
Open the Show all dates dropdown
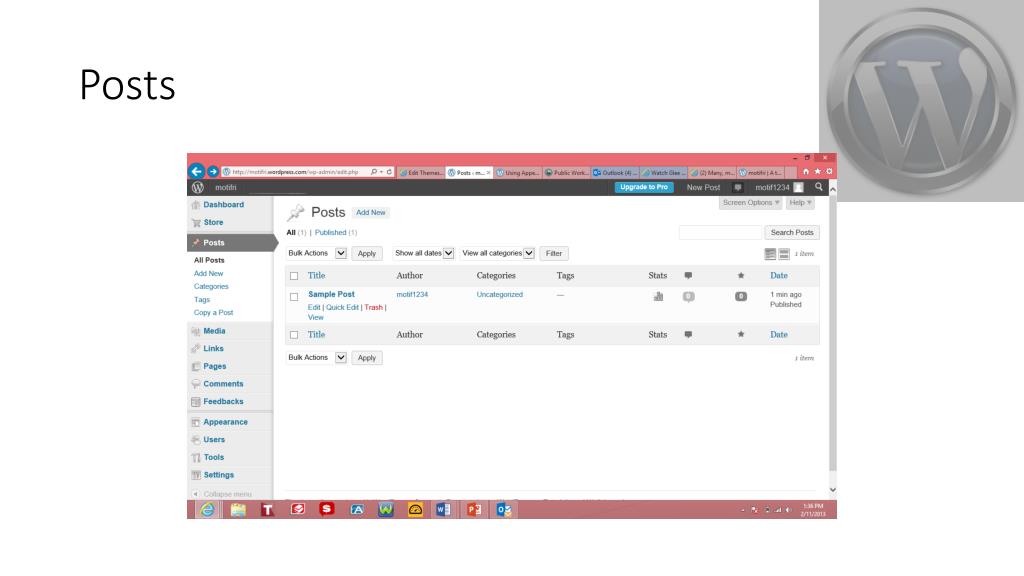point(423,253)
